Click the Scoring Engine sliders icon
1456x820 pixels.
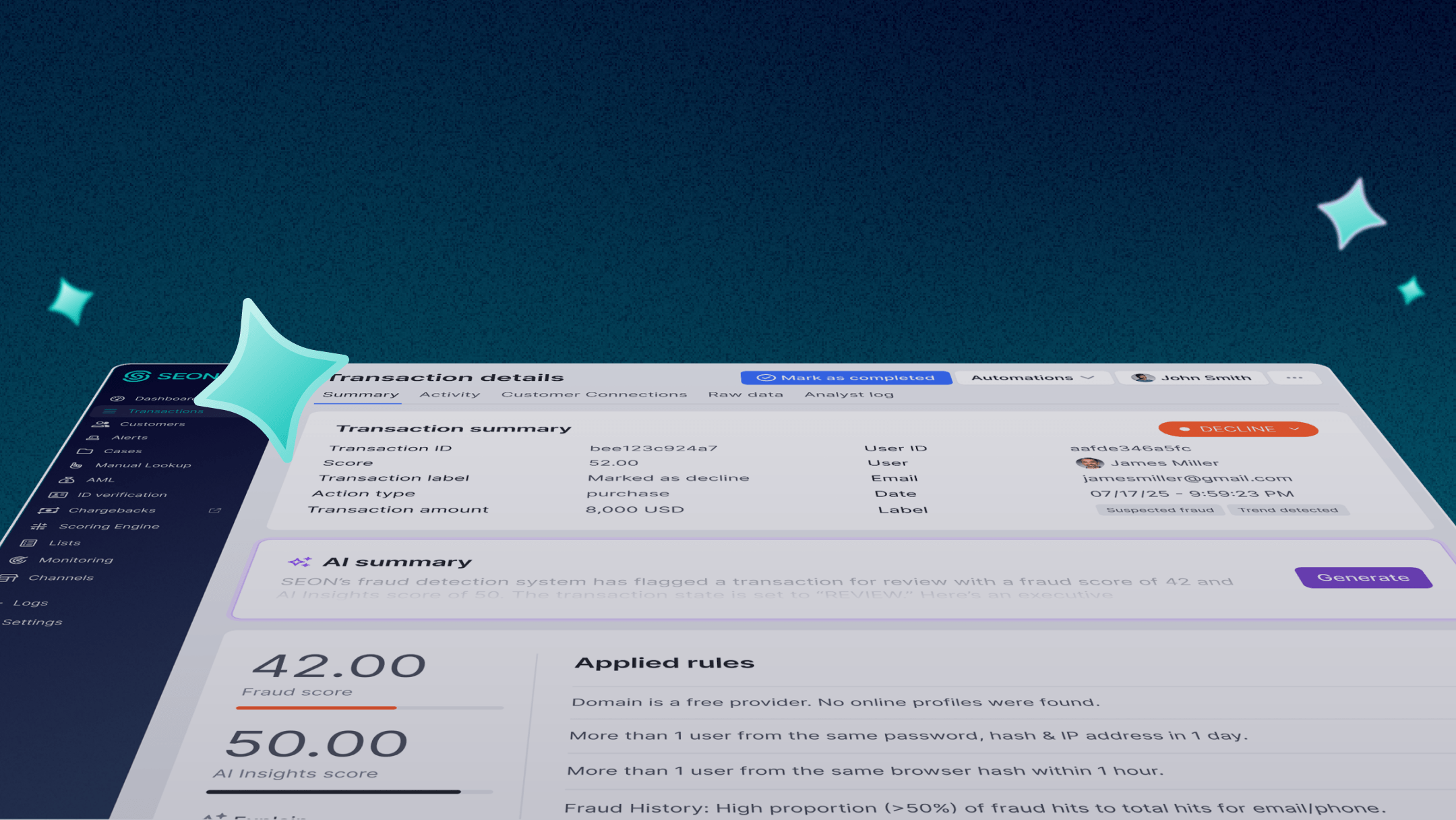[39, 527]
